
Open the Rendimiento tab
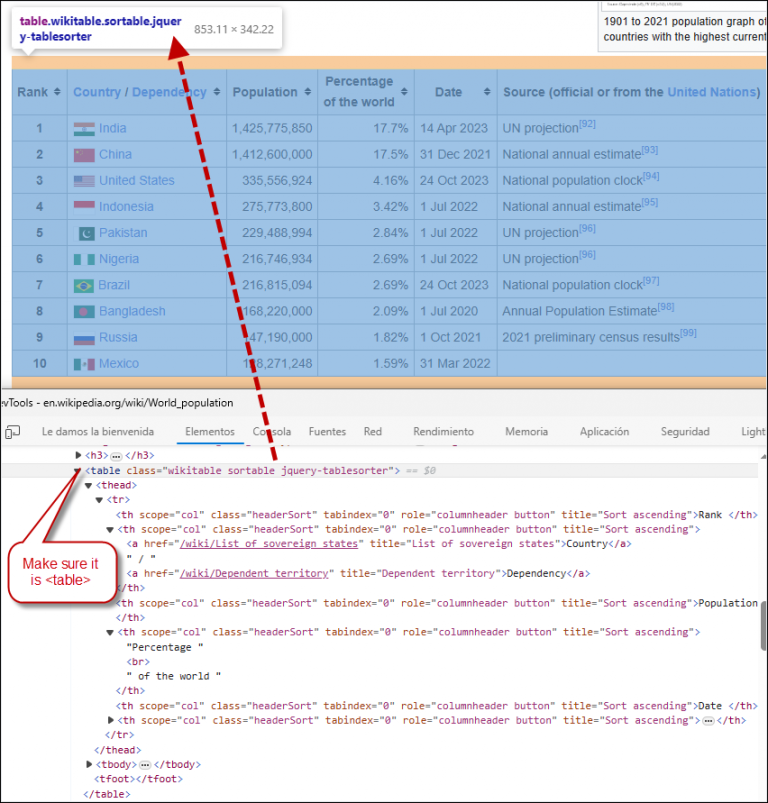click(443, 432)
